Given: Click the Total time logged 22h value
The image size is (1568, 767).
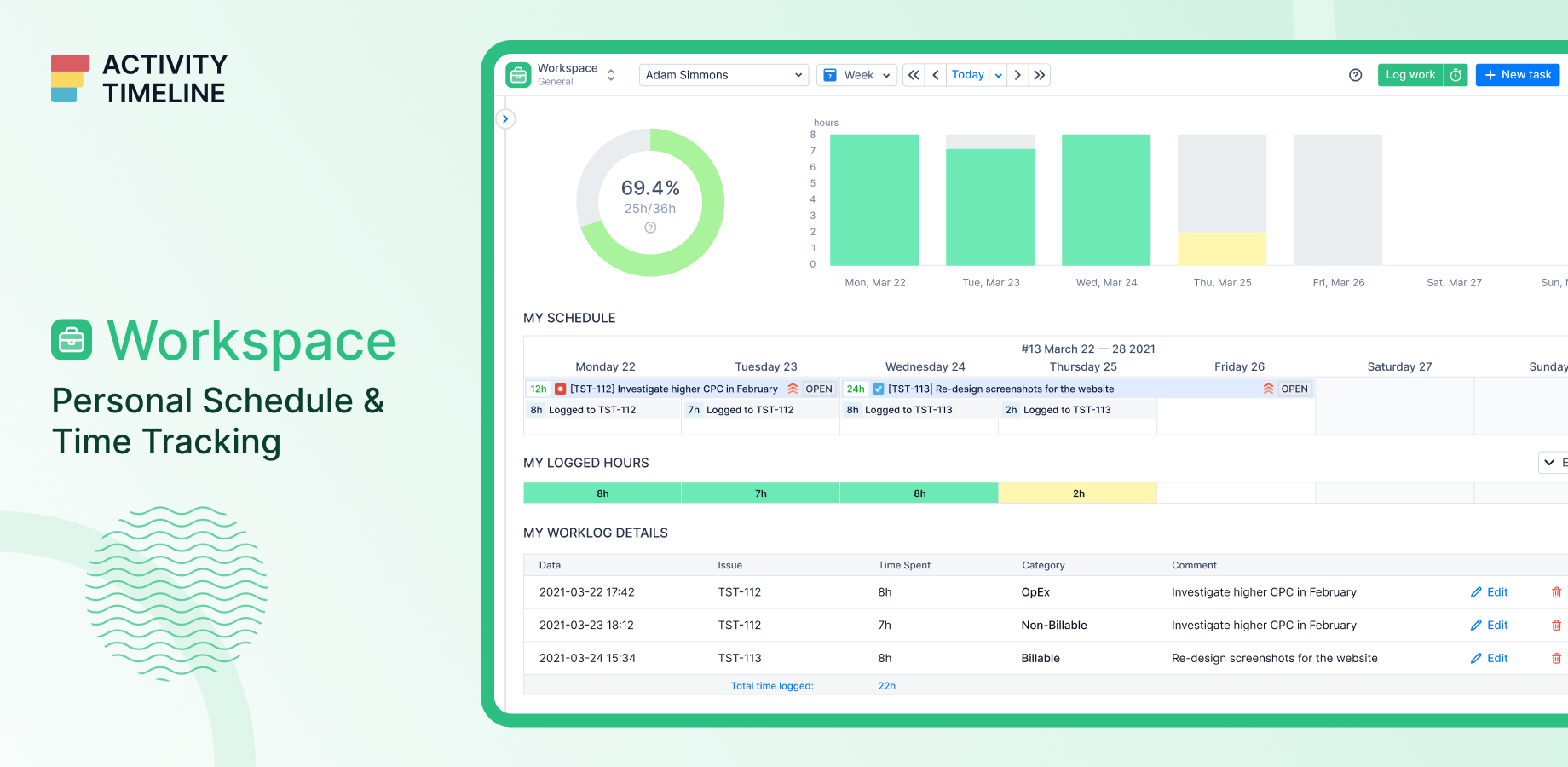Looking at the screenshot, I should click(886, 686).
